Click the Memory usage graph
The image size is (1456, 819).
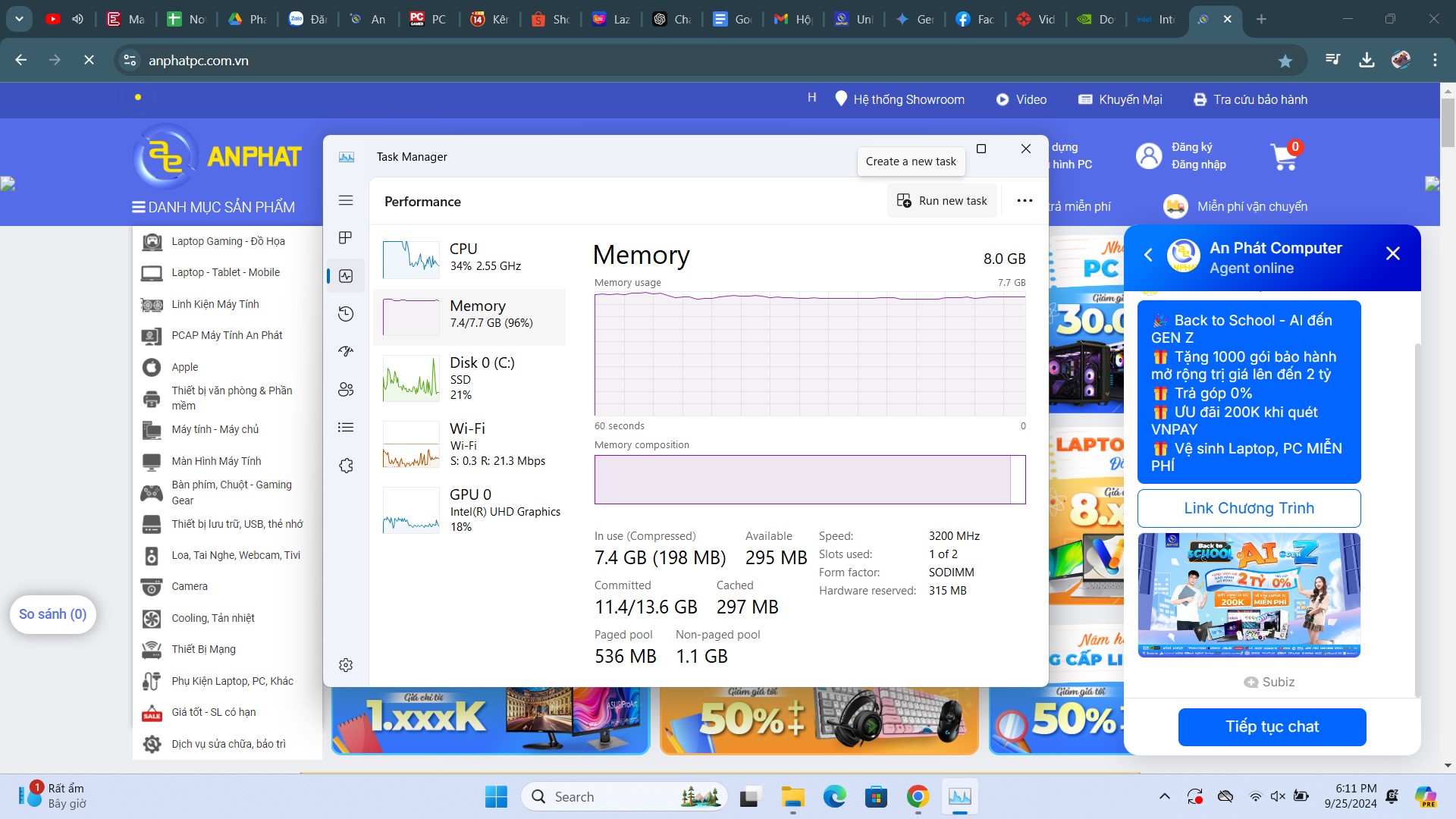(x=810, y=354)
